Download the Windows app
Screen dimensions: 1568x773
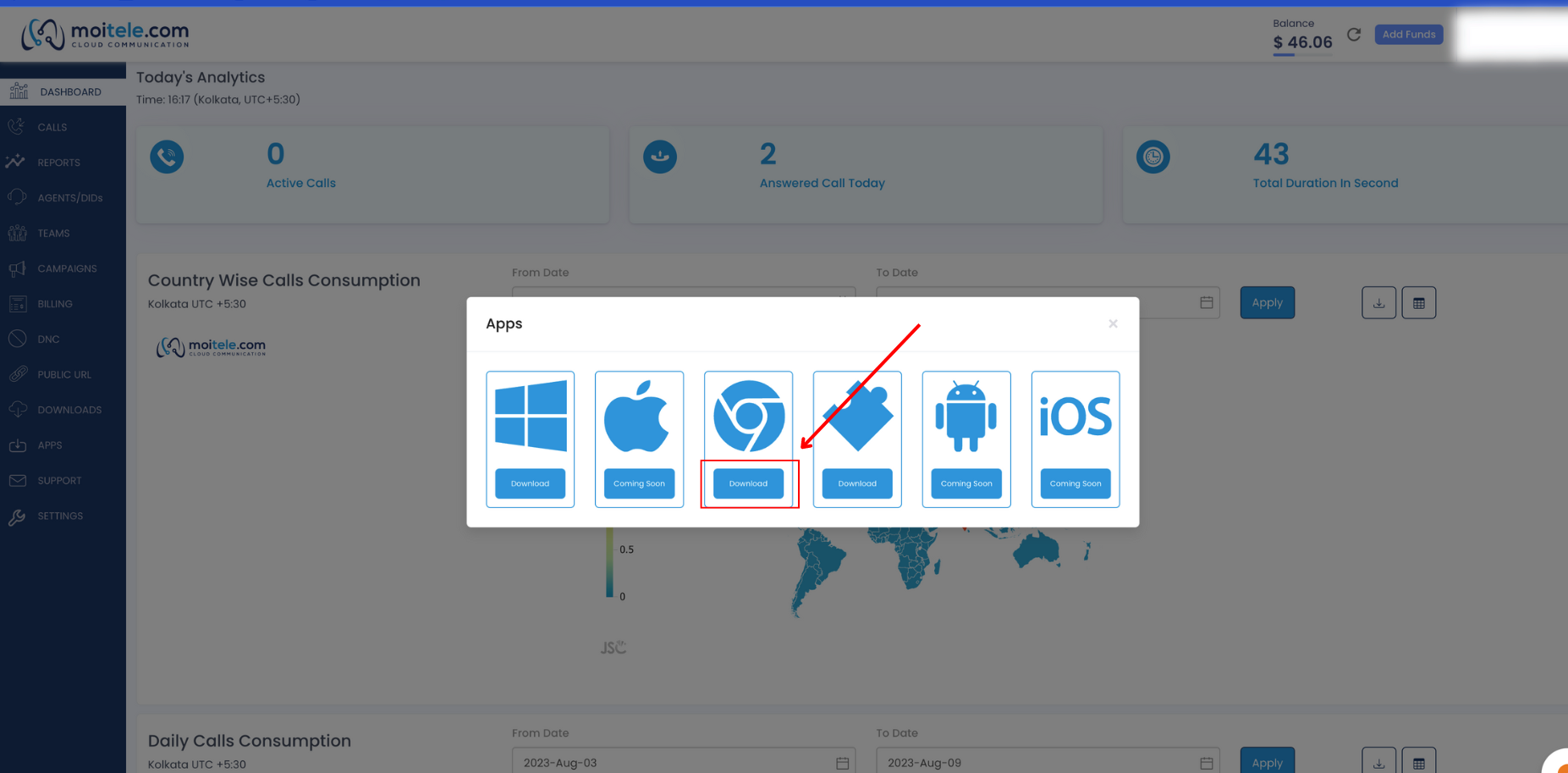click(531, 483)
